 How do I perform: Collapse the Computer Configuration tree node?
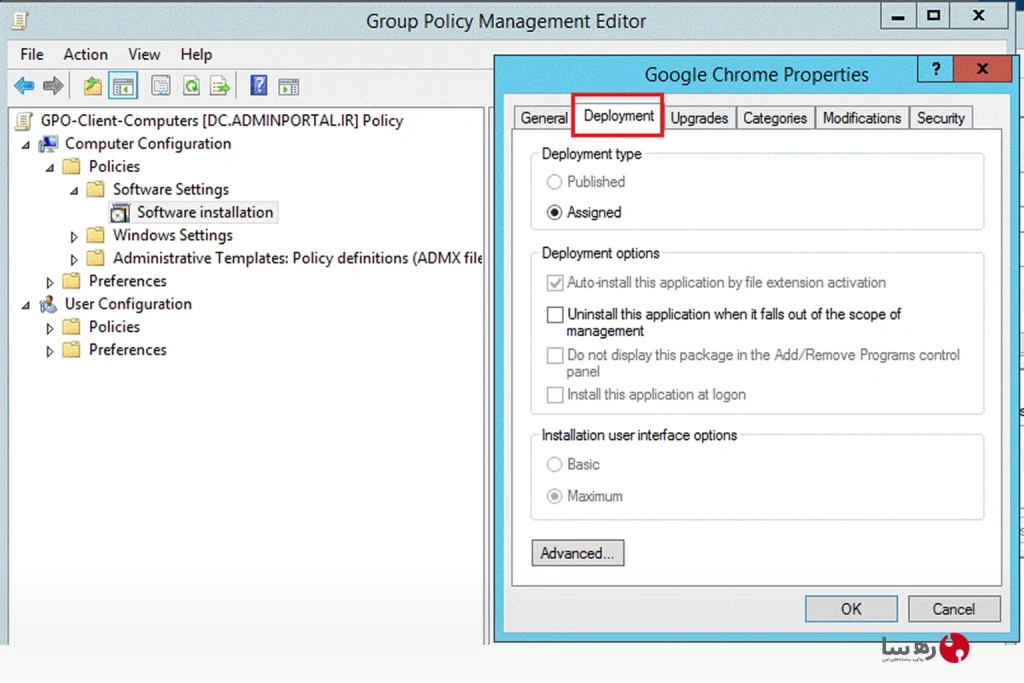coord(26,145)
